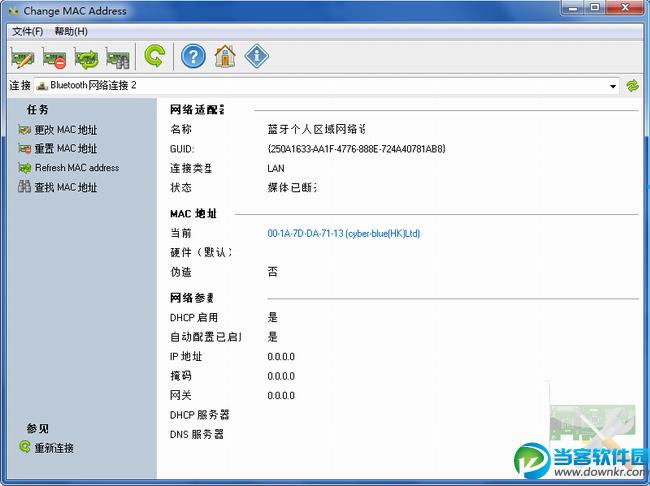
Task: Click the app icon in the title bar
Action: click(14, 11)
